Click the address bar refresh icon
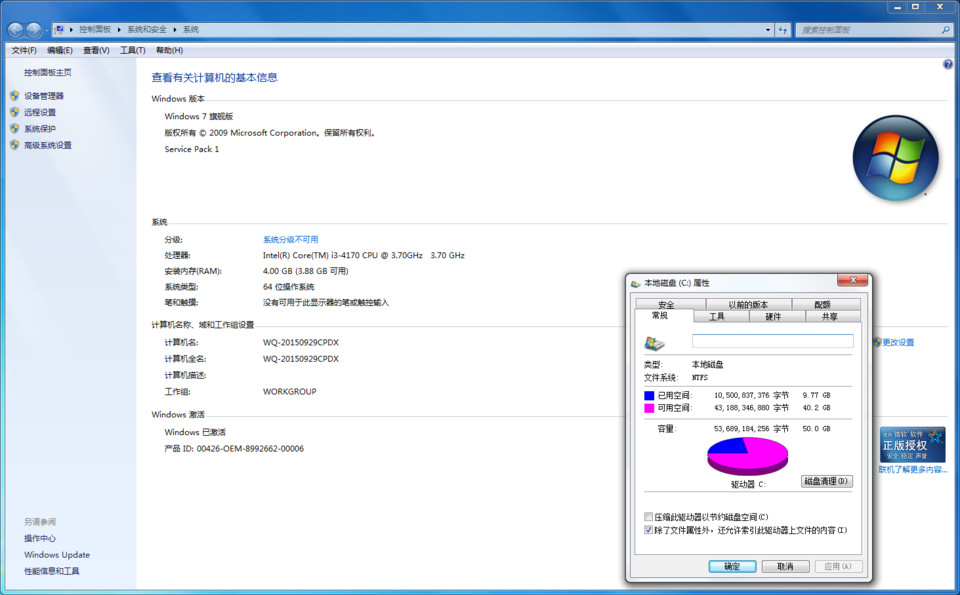 point(782,29)
